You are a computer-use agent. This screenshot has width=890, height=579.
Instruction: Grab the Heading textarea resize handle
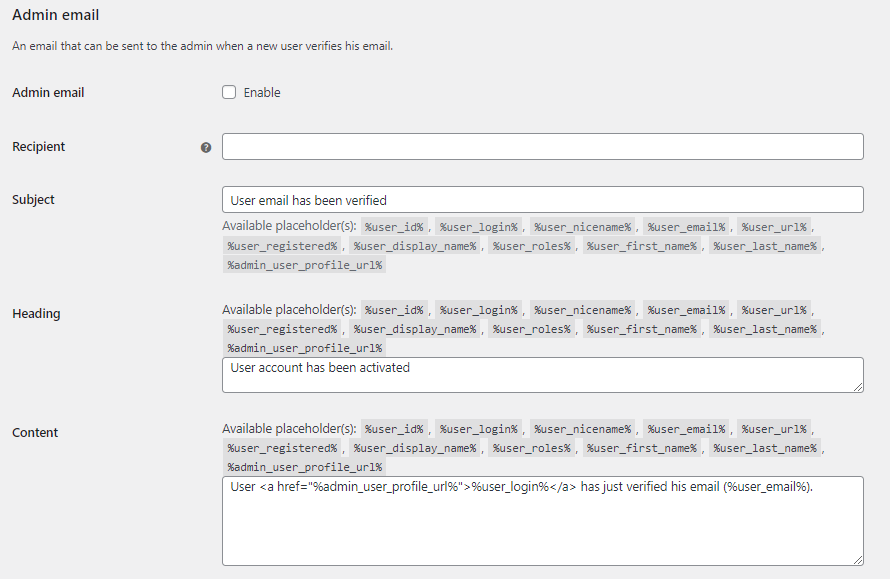[x=858, y=387]
